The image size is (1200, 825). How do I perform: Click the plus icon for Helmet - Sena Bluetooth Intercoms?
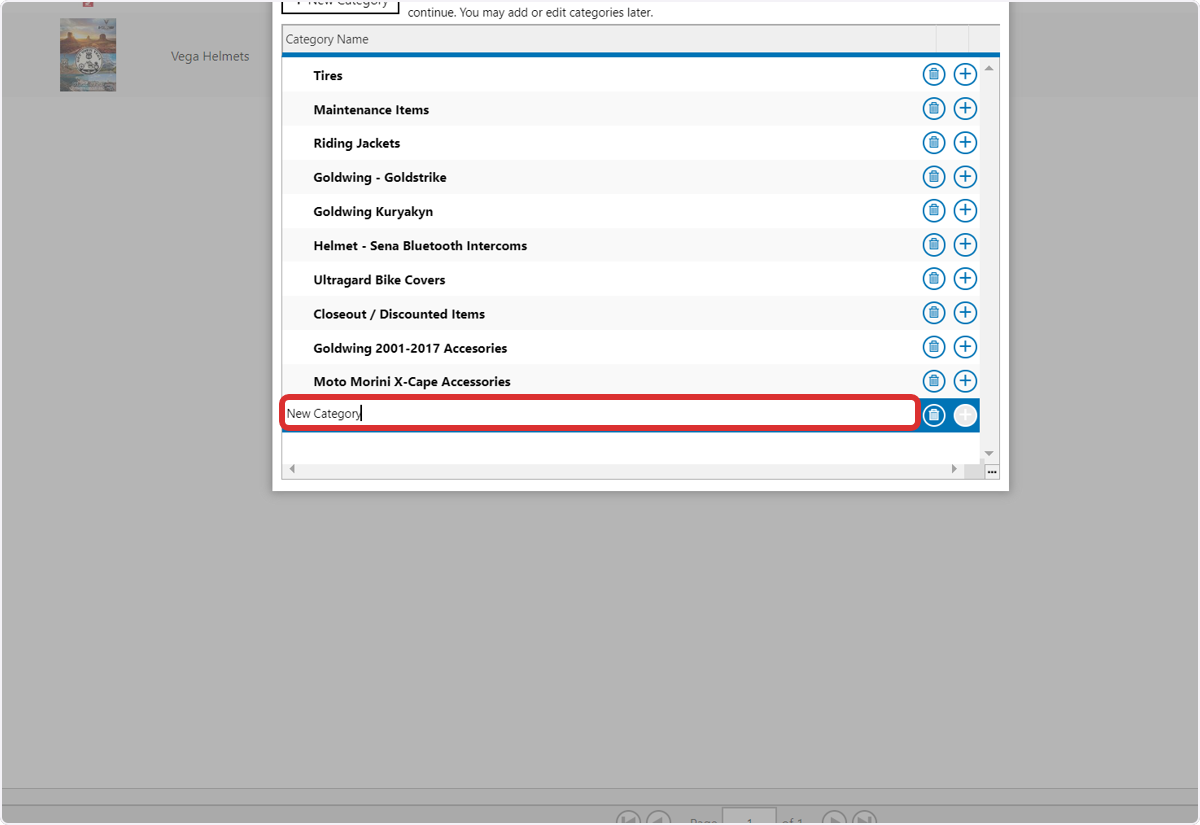(x=965, y=245)
